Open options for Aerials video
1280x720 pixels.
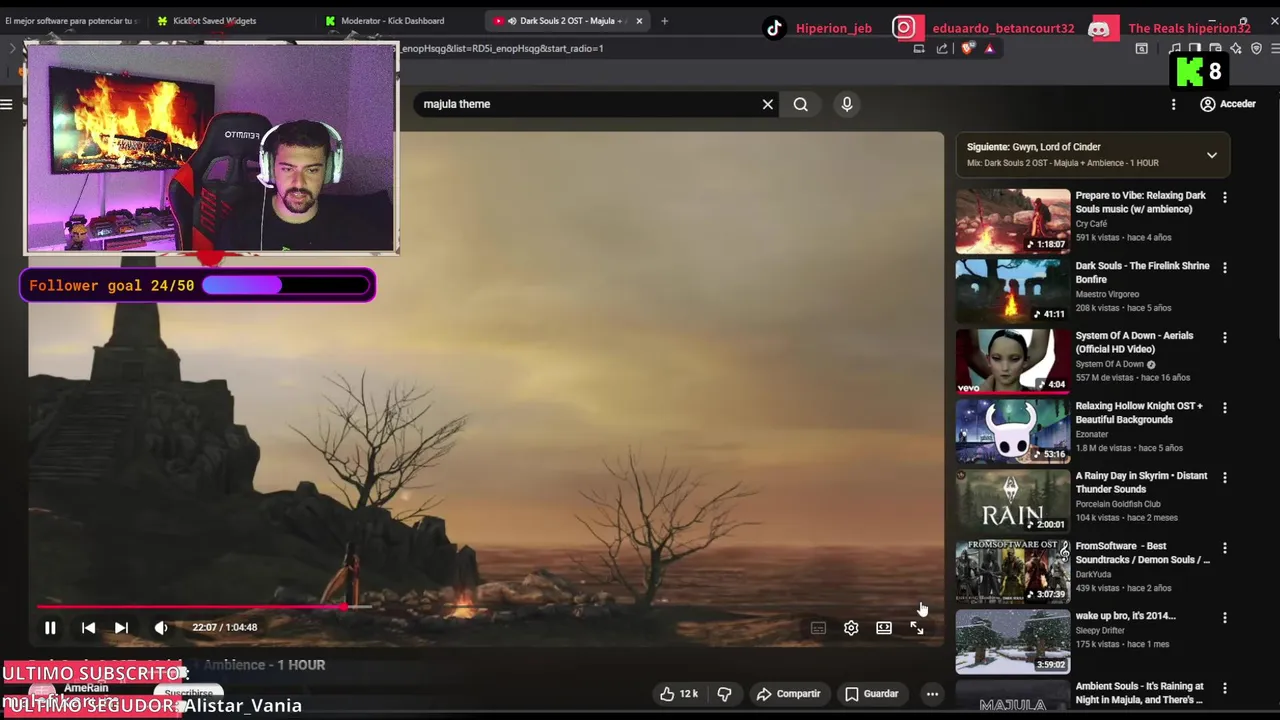click(1224, 338)
